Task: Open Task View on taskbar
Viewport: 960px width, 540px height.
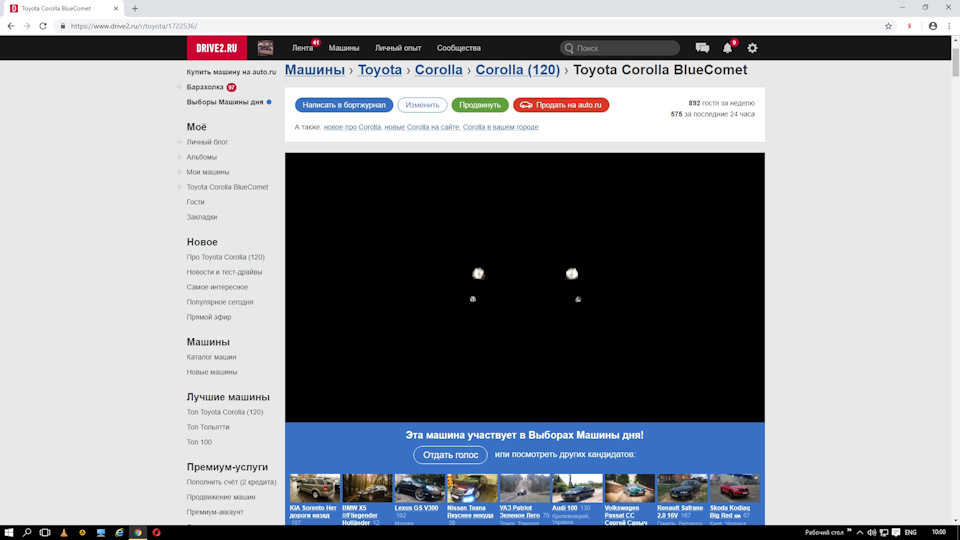Action: click(45, 533)
